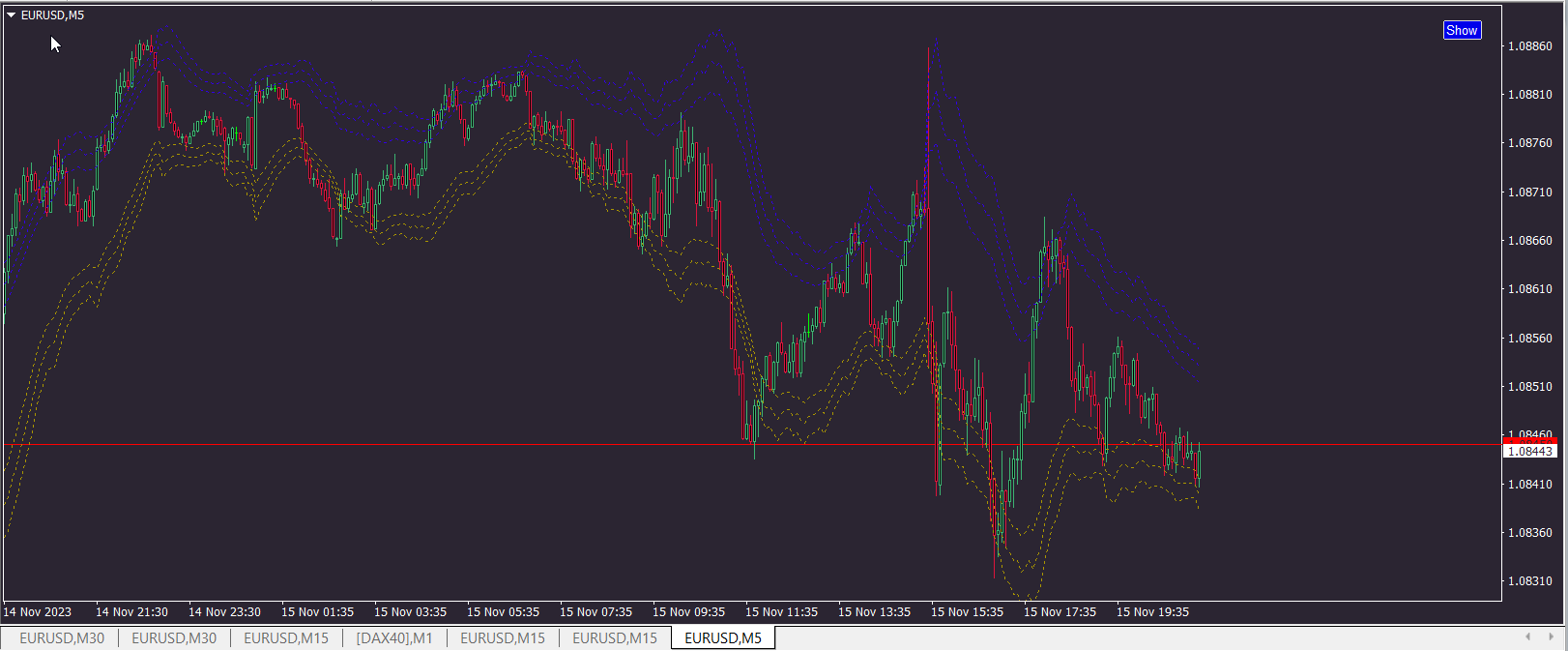
Task: Click the 1.08610 price axis label
Action: (x=1530, y=289)
